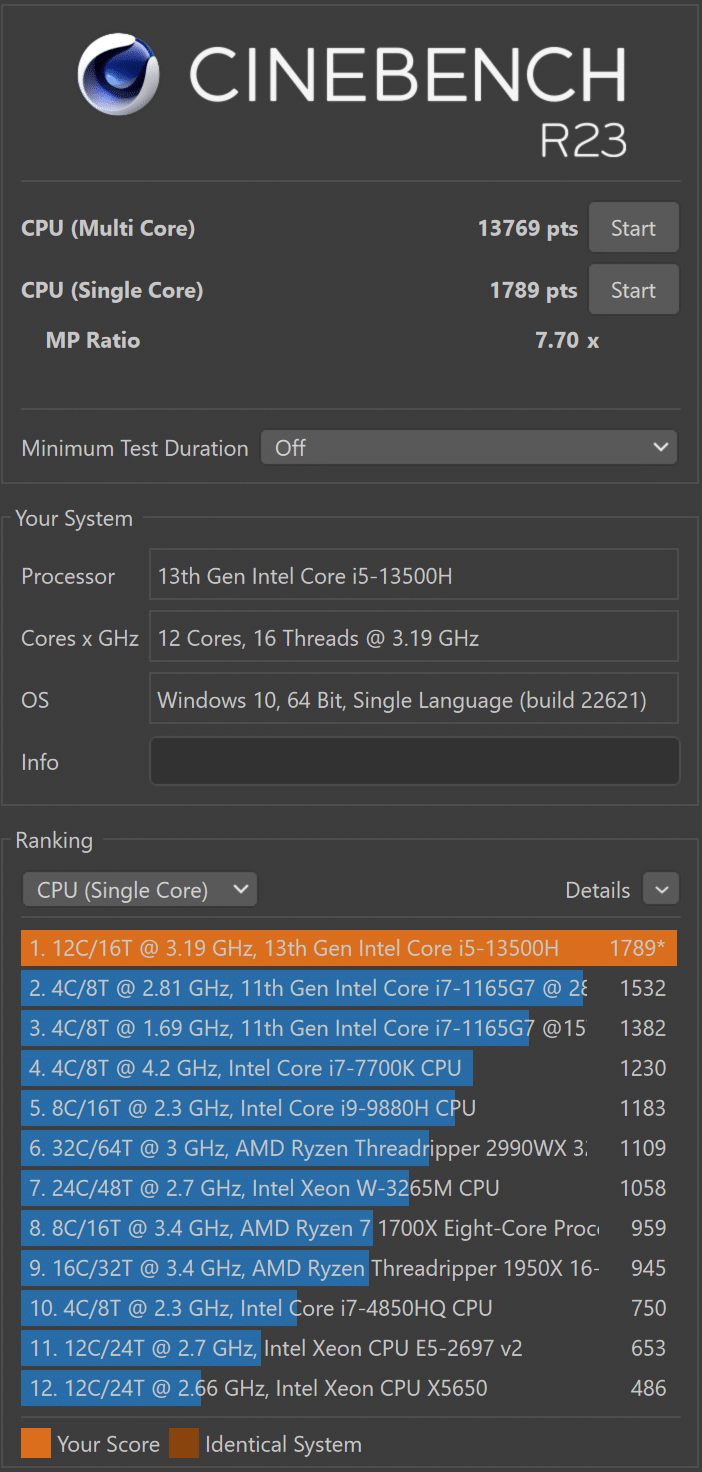Click the CPU (Multi Core) label
Image resolution: width=702 pixels, height=1472 pixels.
108,228
